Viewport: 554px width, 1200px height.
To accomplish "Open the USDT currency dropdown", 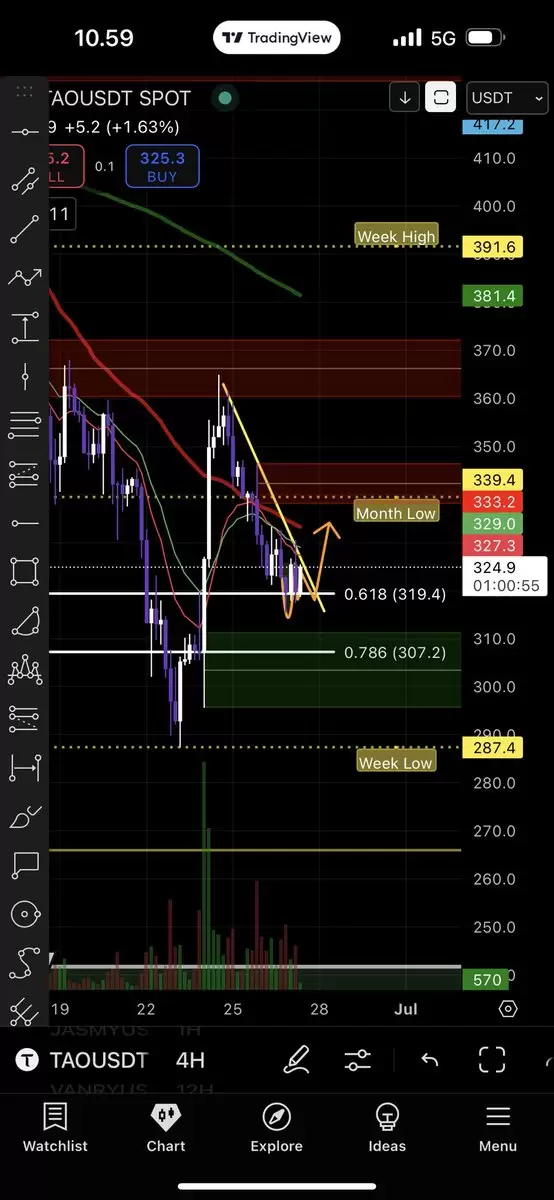I will click(506, 98).
